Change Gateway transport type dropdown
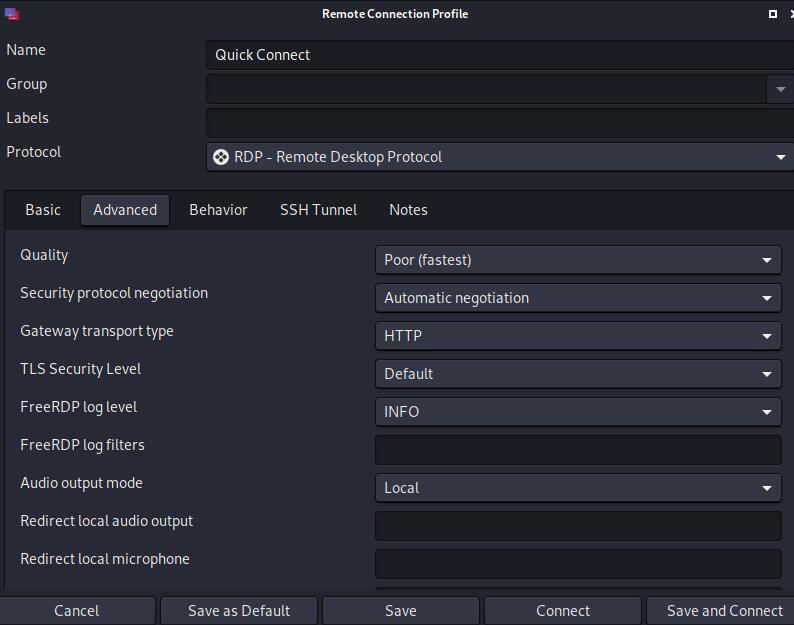Screen dimensions: 794x625 point(577,336)
